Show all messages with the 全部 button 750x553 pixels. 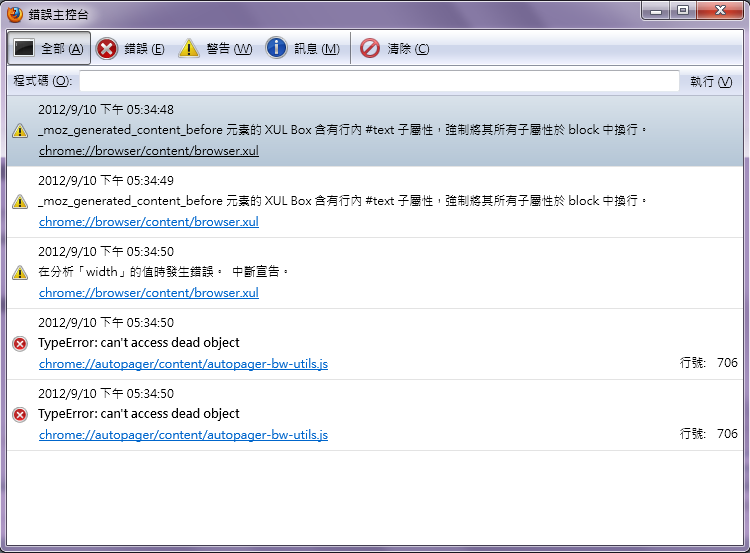pyautogui.click(x=49, y=49)
